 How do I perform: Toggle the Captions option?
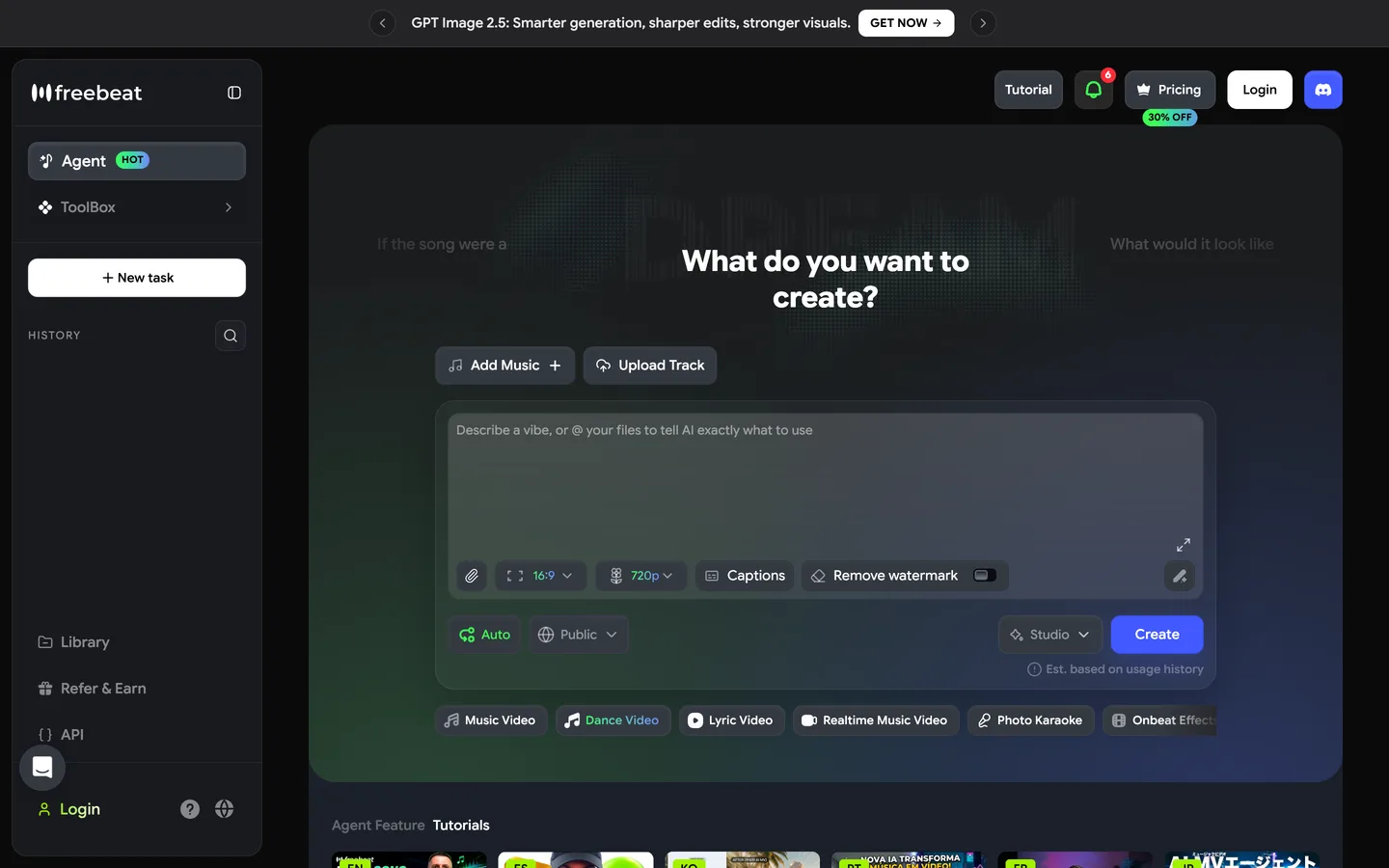click(x=745, y=576)
